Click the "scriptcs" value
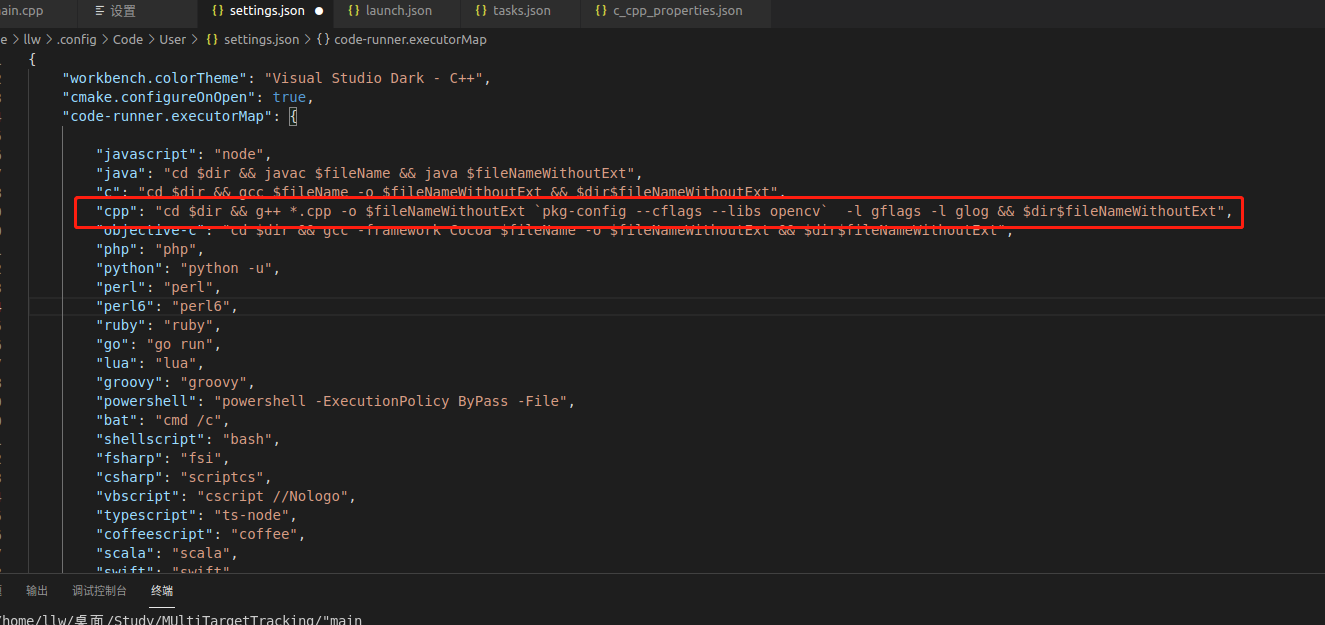The width and height of the screenshot is (1325, 625). coord(224,477)
